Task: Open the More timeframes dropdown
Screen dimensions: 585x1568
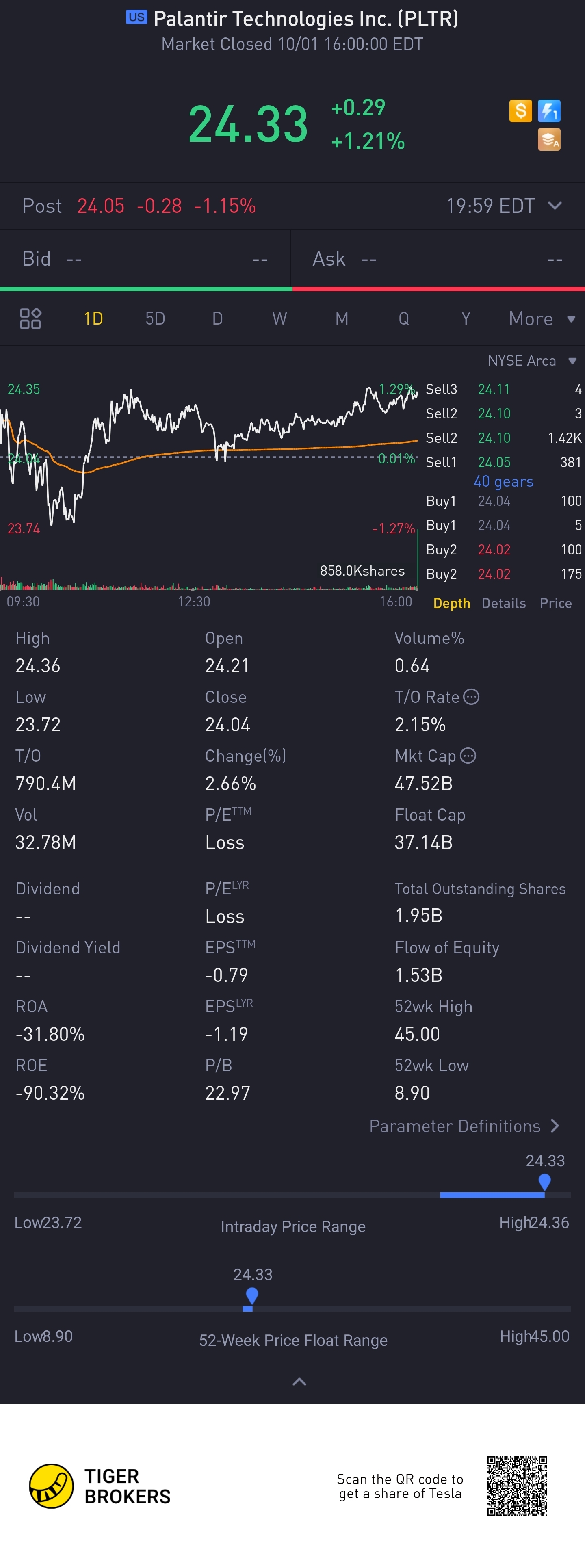Action: point(542,319)
